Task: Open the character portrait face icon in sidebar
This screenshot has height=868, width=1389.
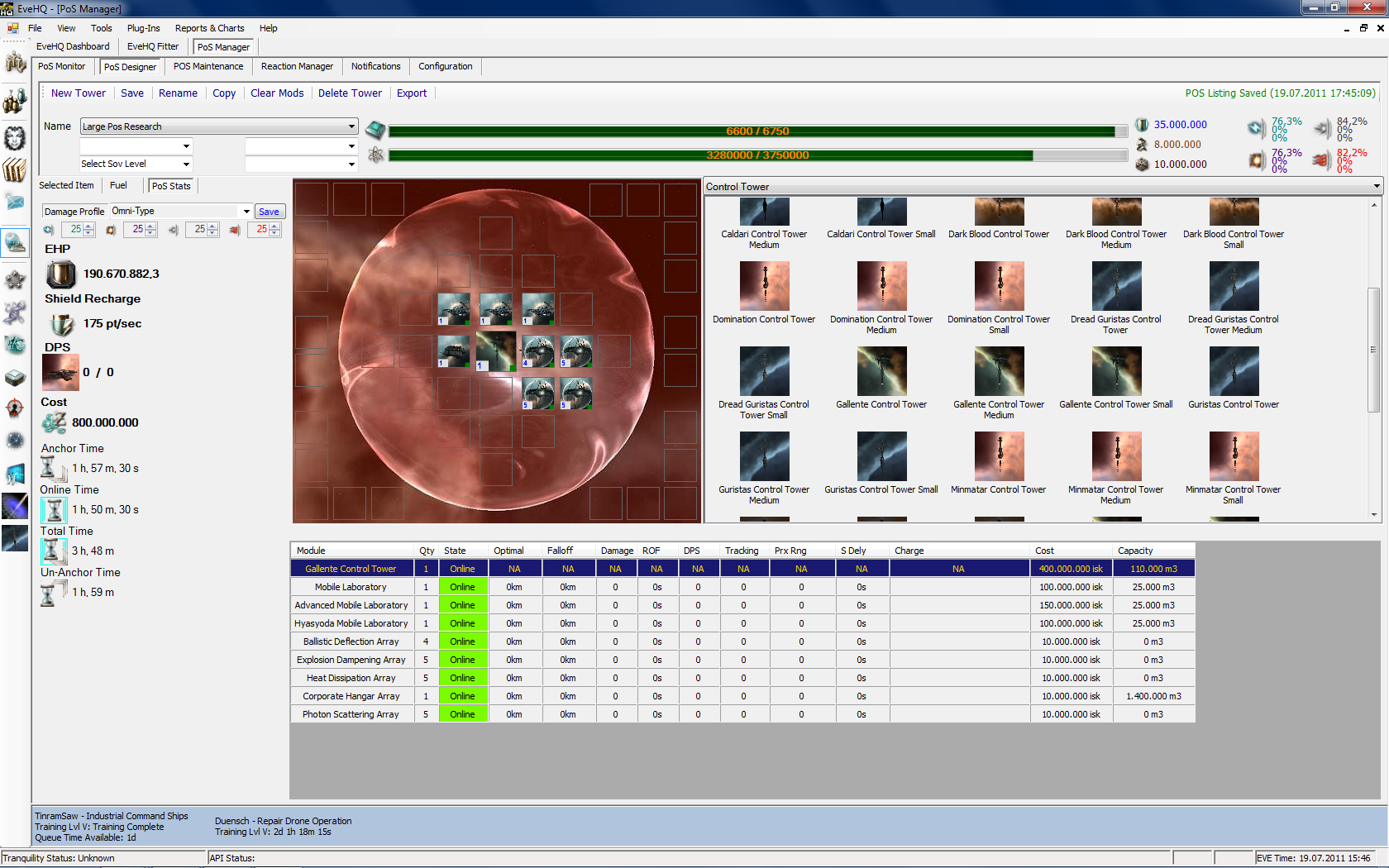Action: tap(15, 137)
